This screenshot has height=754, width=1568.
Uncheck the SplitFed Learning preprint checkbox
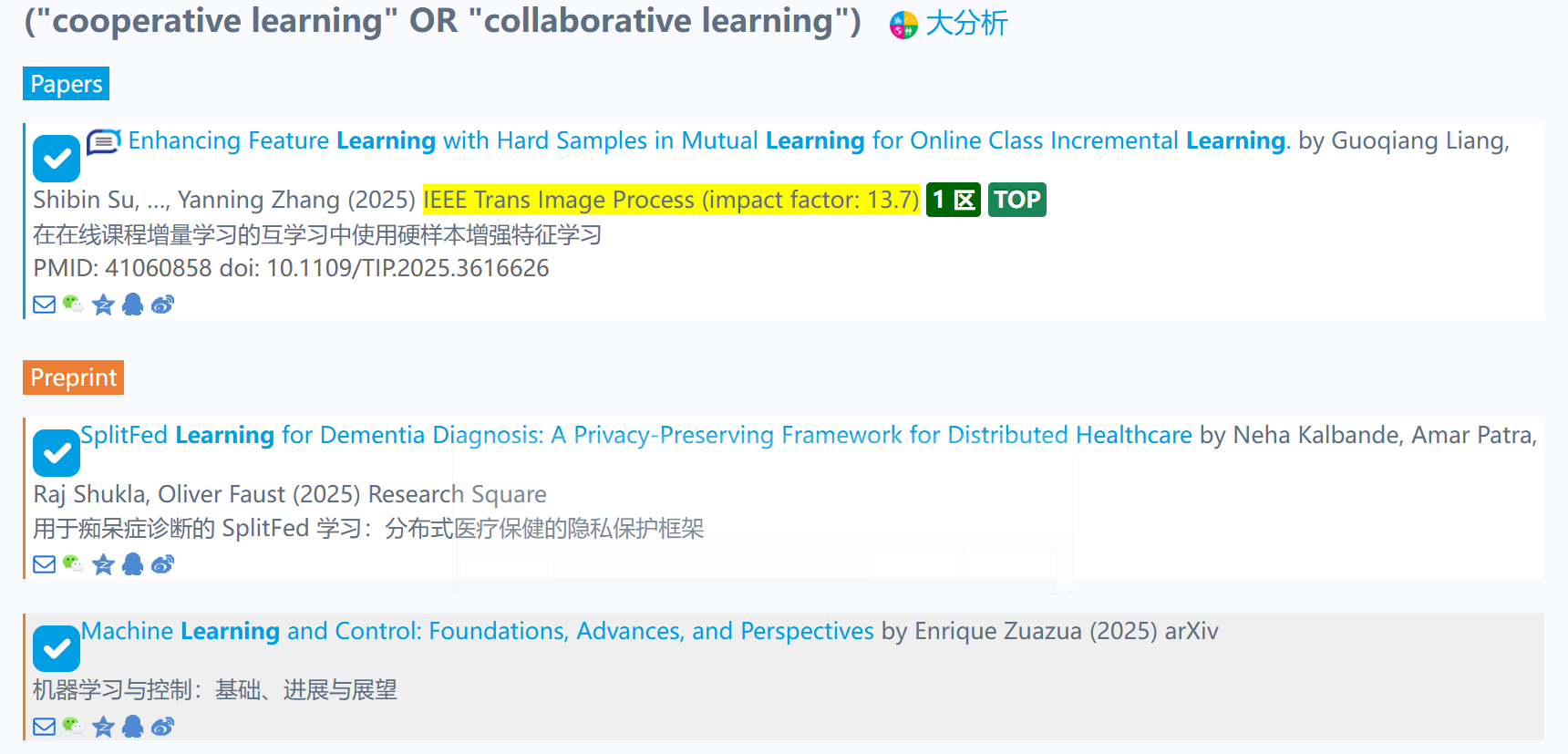(57, 453)
